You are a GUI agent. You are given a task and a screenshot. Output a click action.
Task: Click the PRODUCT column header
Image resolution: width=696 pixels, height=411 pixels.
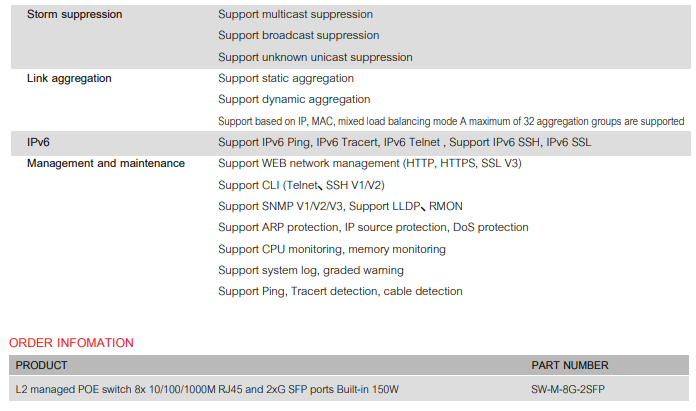(x=41, y=365)
